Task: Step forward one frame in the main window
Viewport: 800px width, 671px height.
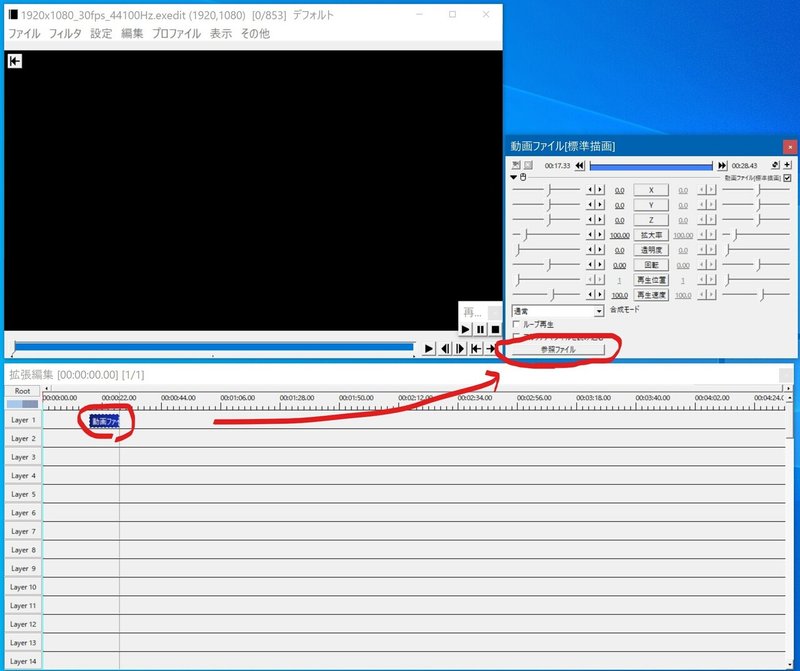Action: 460,349
